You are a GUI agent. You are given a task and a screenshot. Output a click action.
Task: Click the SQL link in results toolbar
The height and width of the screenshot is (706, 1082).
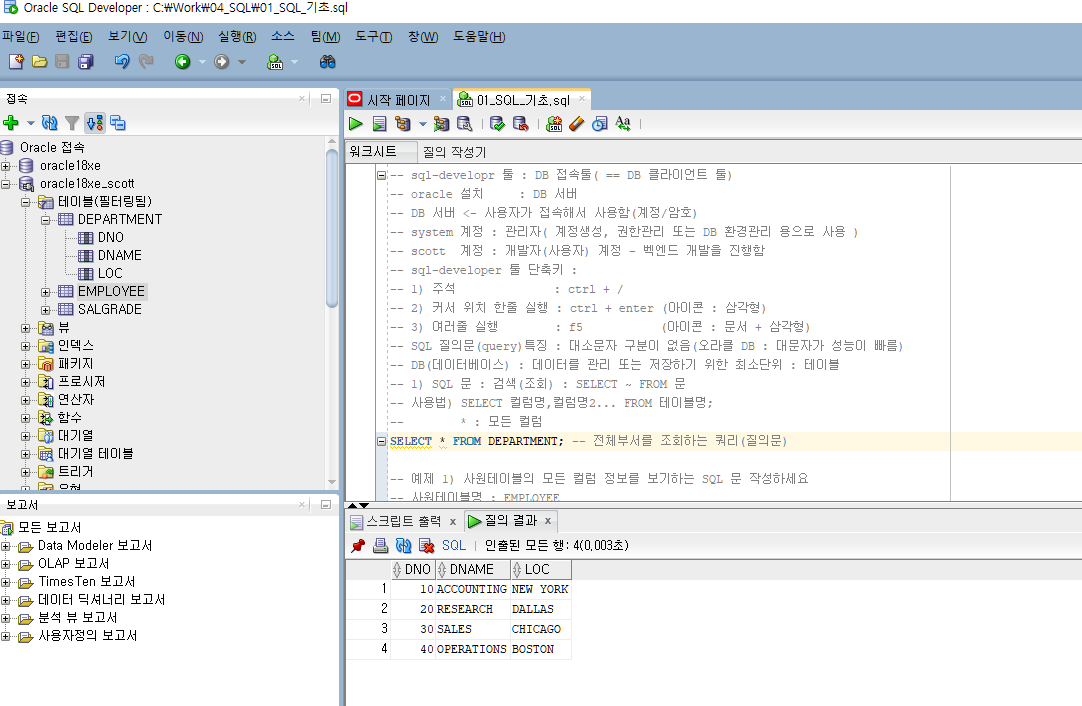coord(453,545)
